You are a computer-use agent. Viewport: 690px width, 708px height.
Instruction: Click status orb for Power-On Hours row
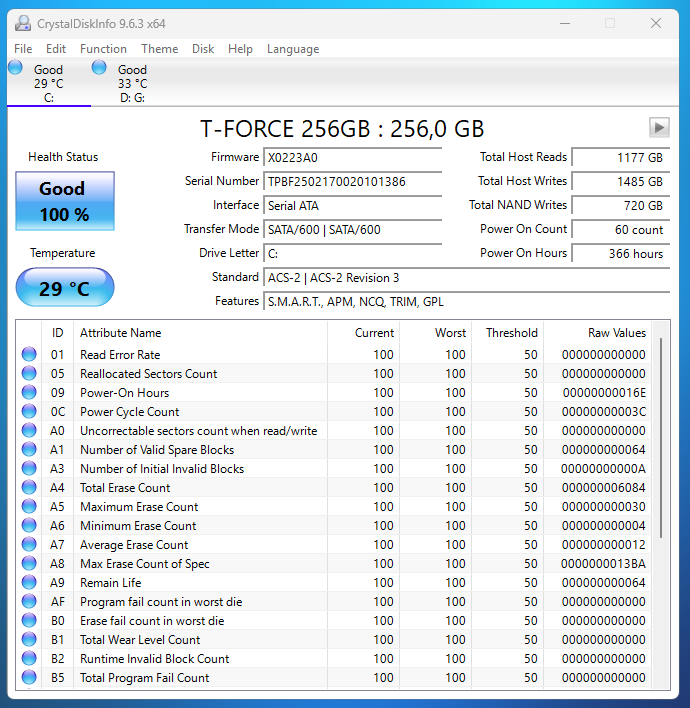pyautogui.click(x=29, y=392)
